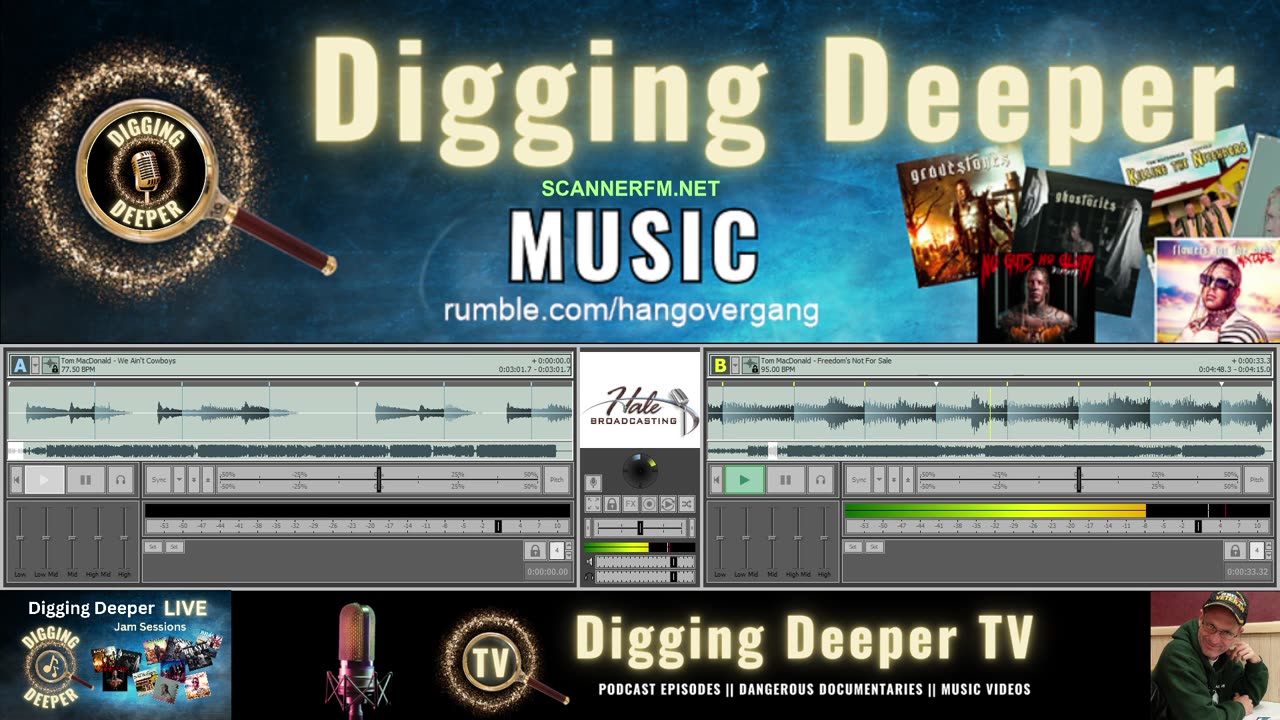
Task: Click Deck A waveform lock icon
Action: tap(50, 365)
